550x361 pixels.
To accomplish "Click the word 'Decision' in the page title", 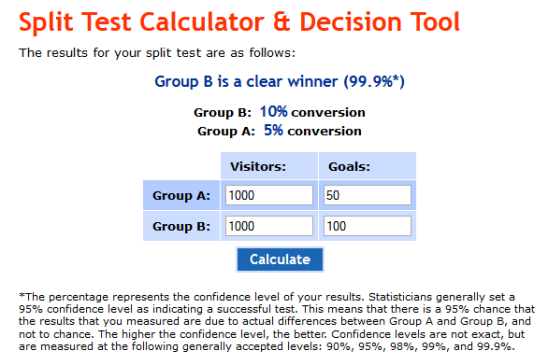I will pos(350,22).
